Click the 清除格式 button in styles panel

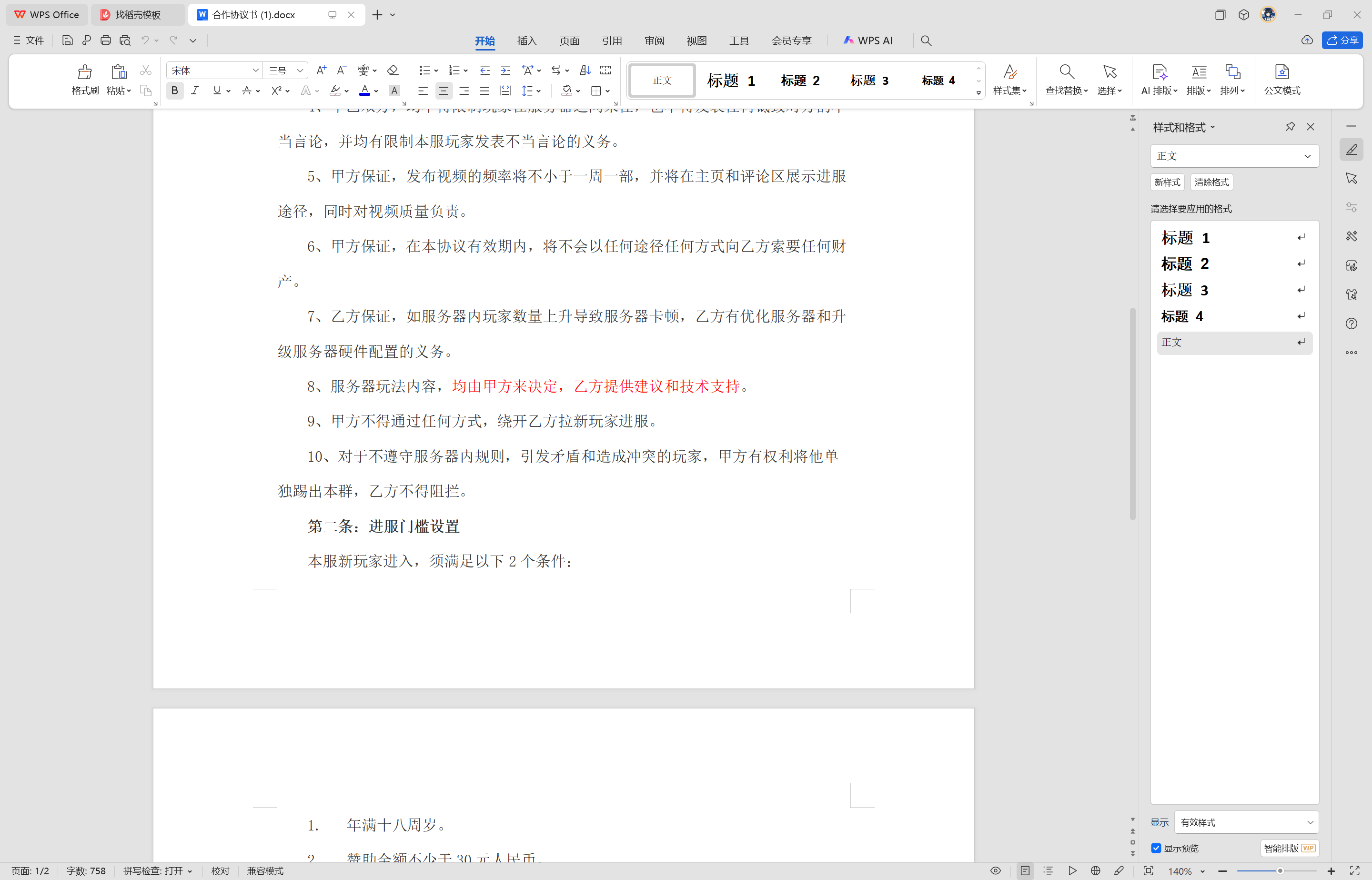(x=1211, y=182)
